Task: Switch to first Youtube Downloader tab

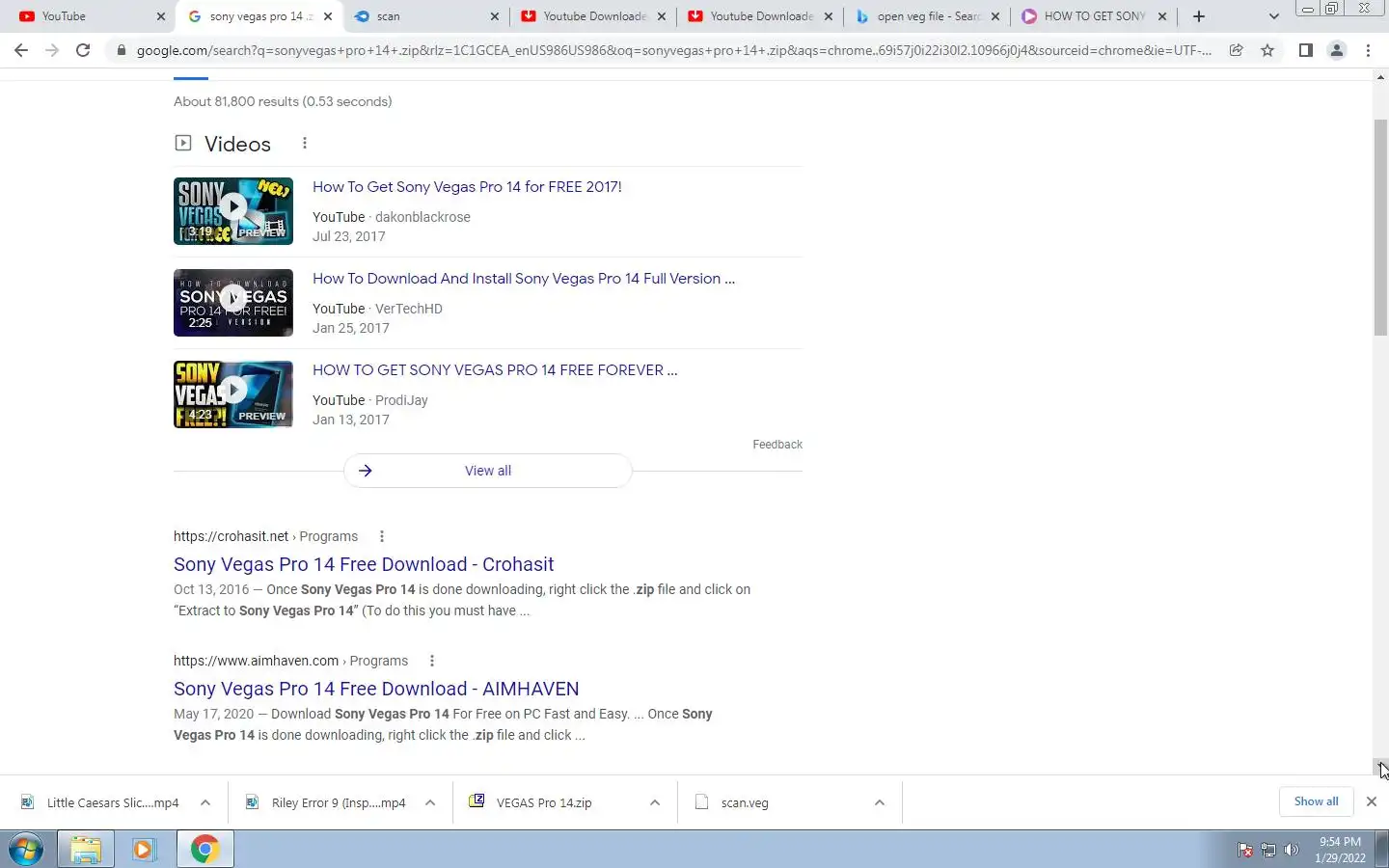Action: 593,16
